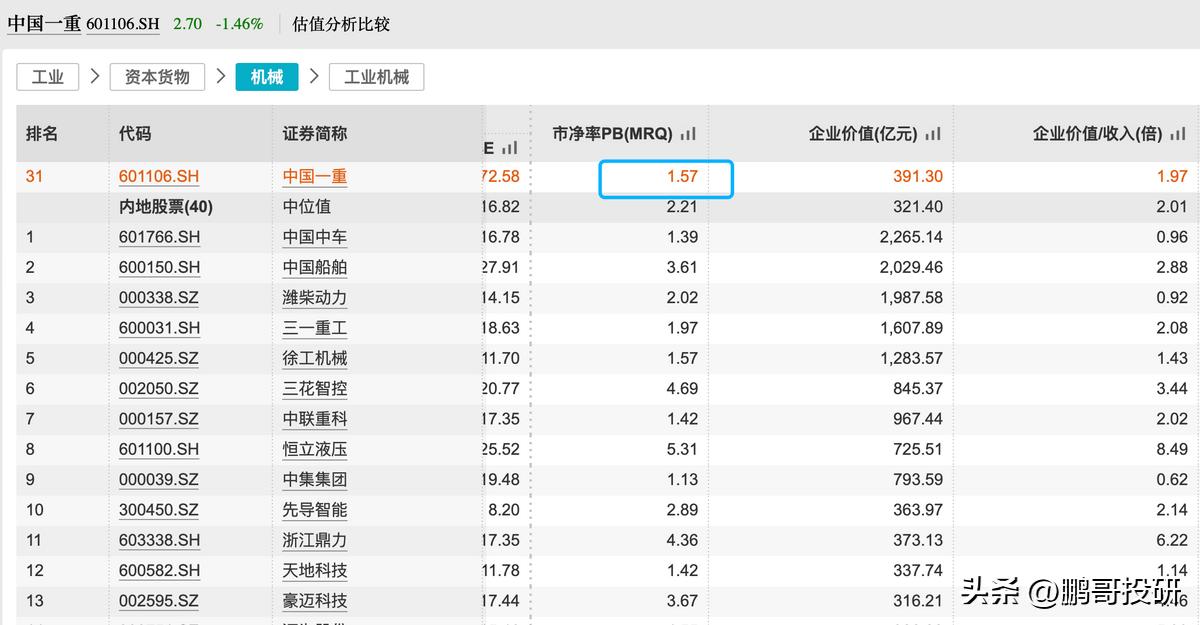Open the 601106.SH stock code link
Screen dimensions: 1200x625
point(158,176)
